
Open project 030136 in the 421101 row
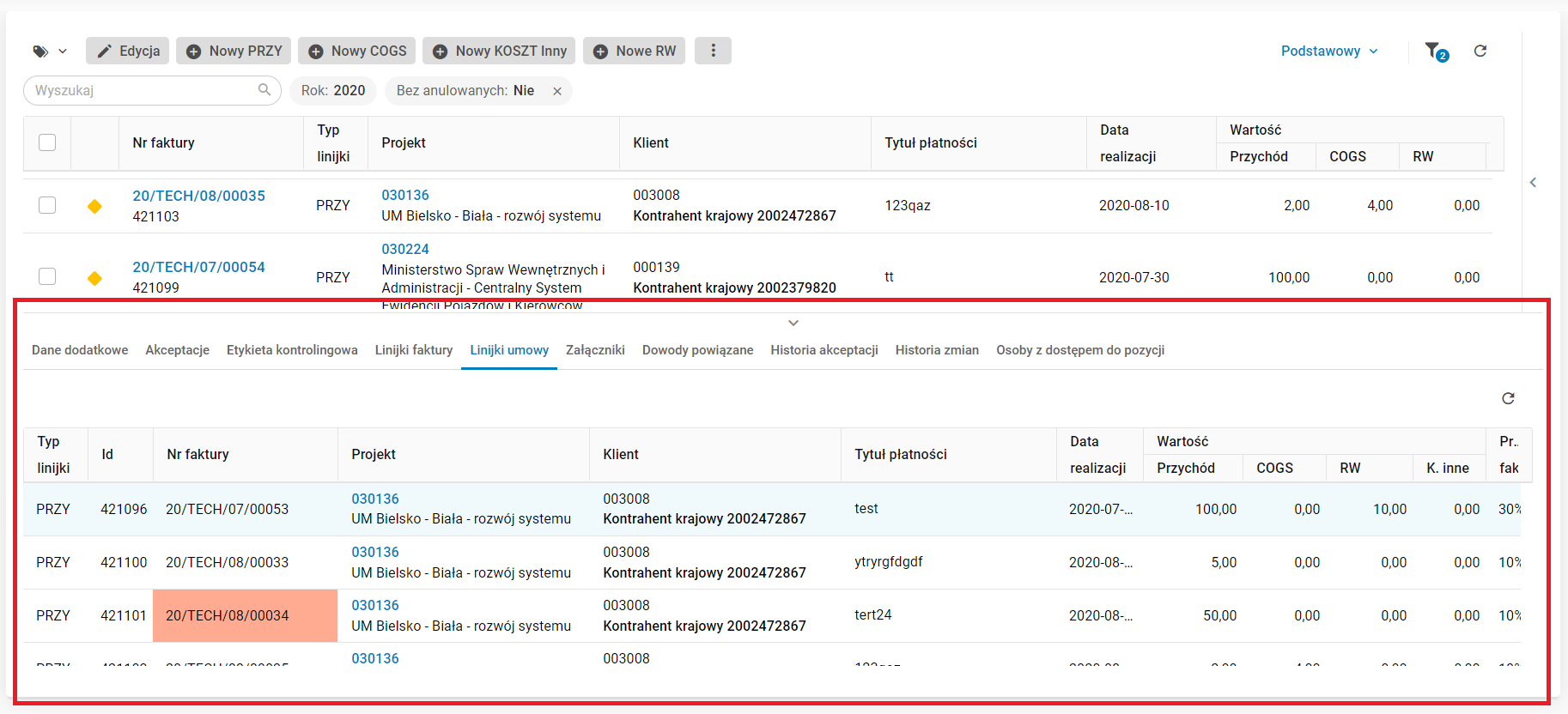pyautogui.click(x=375, y=605)
